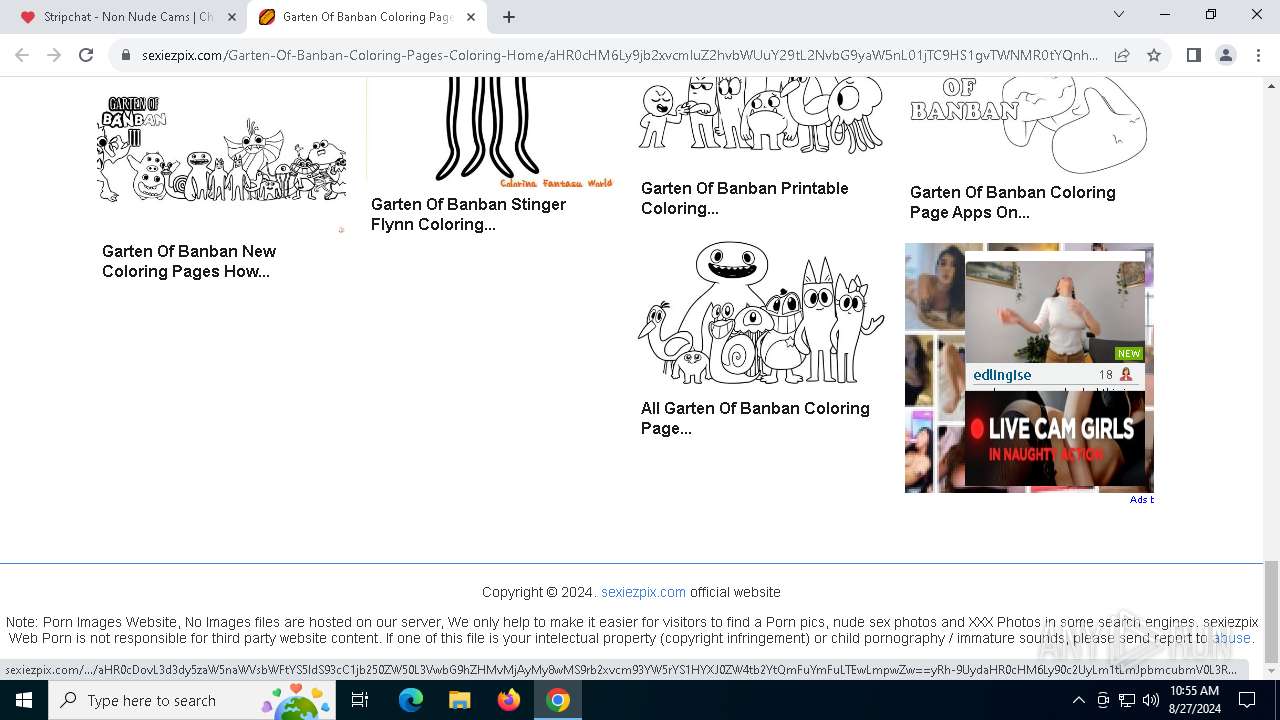
Task: Click the scrollbar down arrow
Action: click(x=1271, y=670)
